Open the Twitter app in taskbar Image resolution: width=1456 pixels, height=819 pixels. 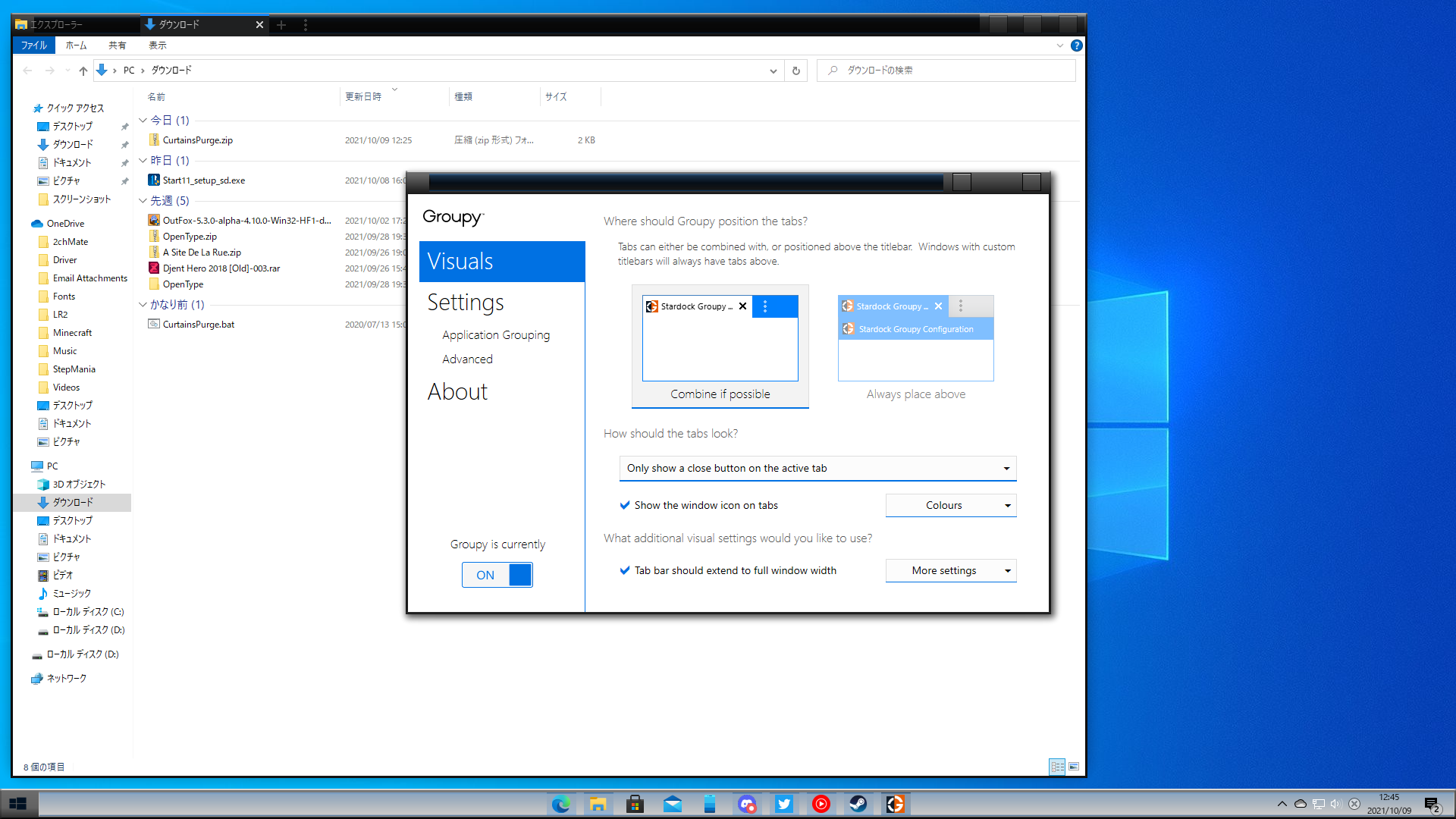click(x=783, y=804)
